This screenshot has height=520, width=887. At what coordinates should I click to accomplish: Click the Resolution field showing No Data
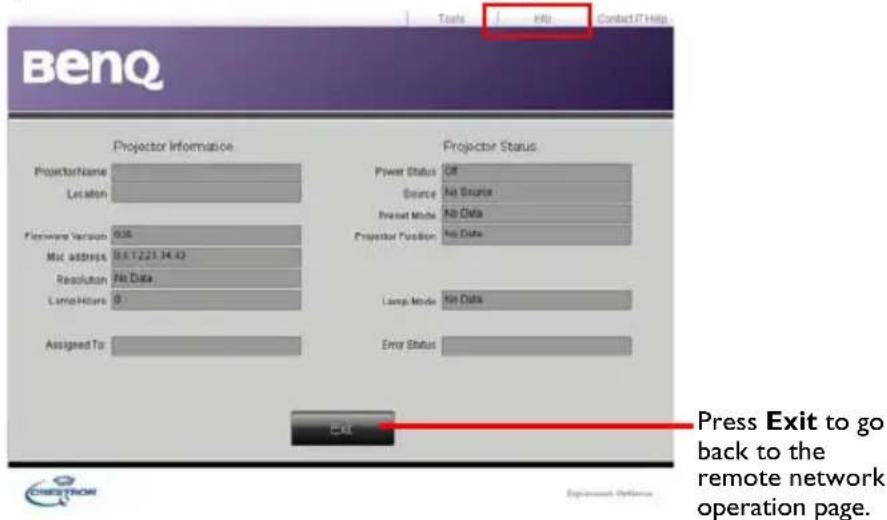(206, 278)
